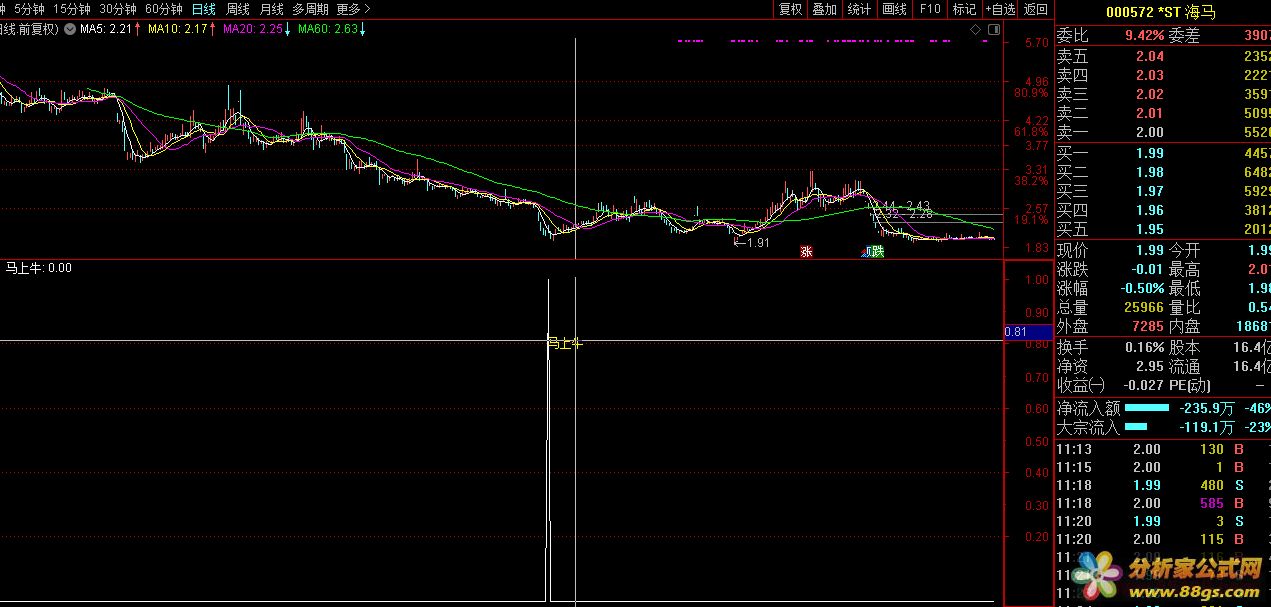1271x607 pixels.
Task: Click the 大宗流入 cyan bar
Action: point(1136,427)
